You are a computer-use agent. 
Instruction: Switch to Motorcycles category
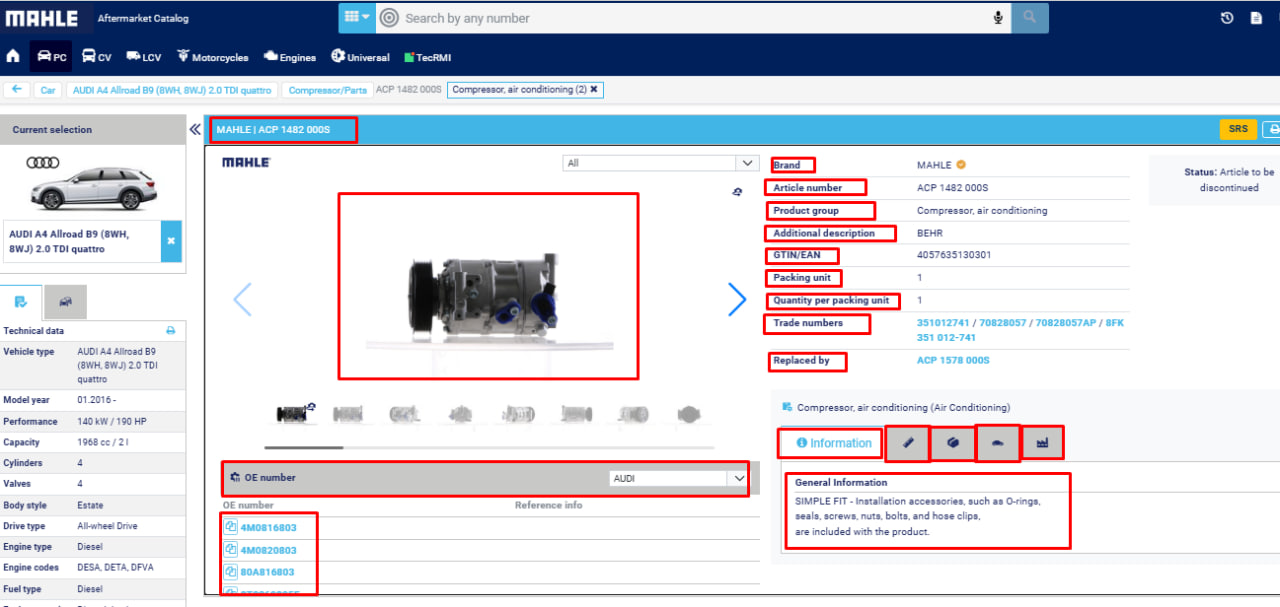213,57
